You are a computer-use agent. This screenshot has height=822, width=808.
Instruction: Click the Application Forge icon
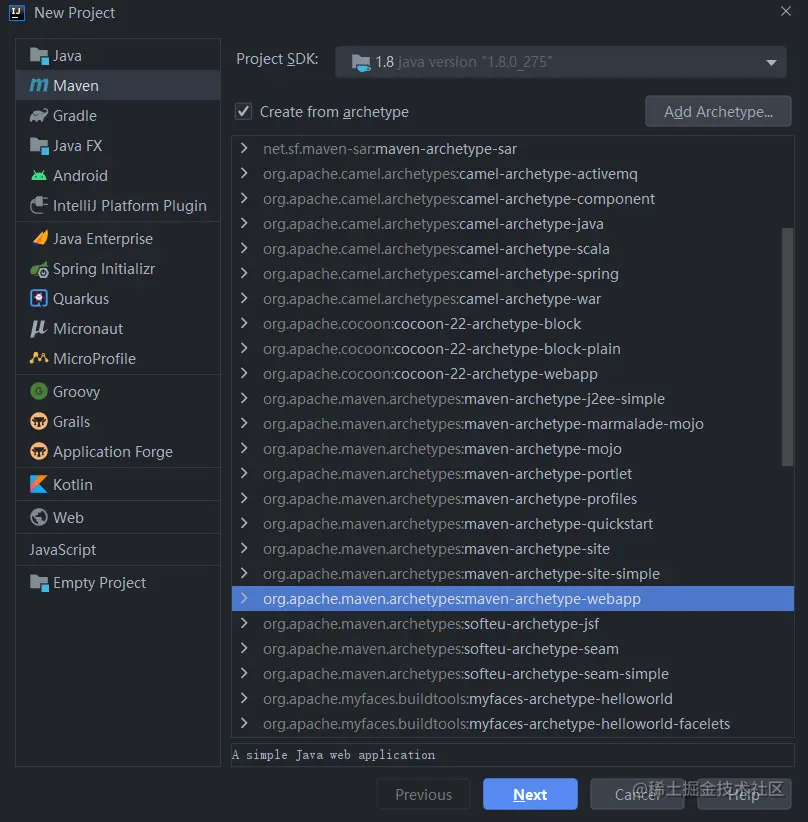tap(39, 451)
